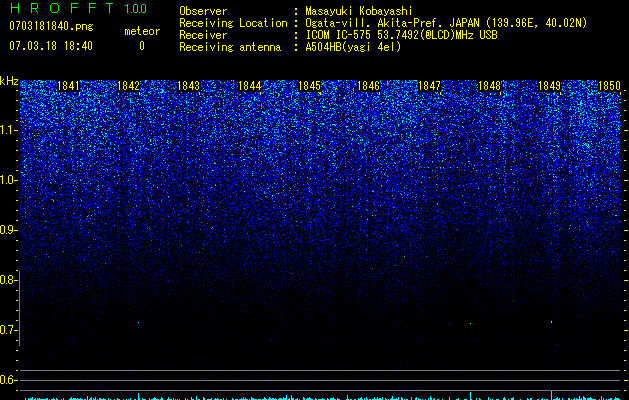The width and height of the screenshot is (629, 400).
Task: Select the observer name Masayuki Kobayashi
Action: click(359, 11)
